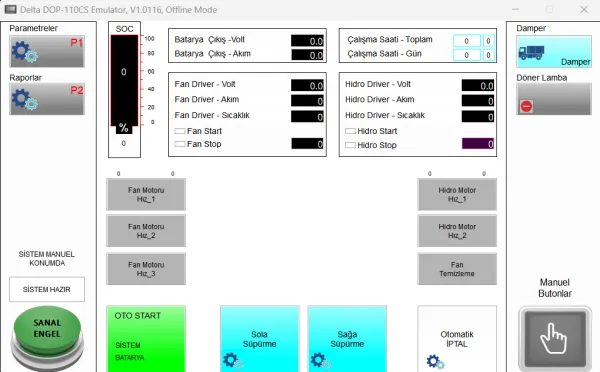The image size is (600, 372).
Task: Click the SOC heading label
Action: [124, 29]
